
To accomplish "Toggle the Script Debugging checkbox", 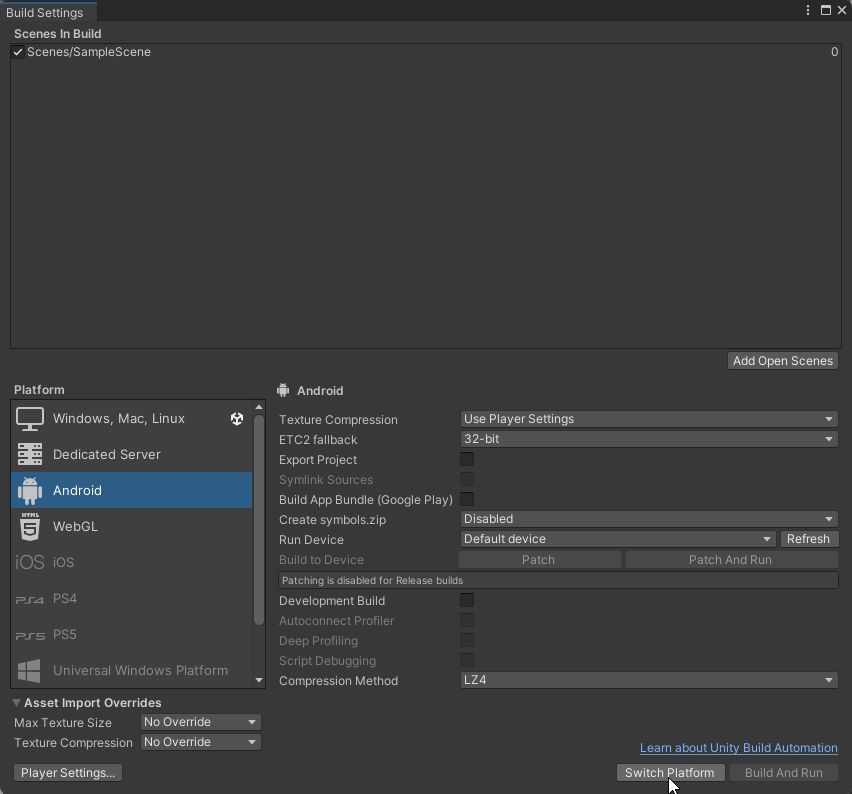I will click(467, 660).
